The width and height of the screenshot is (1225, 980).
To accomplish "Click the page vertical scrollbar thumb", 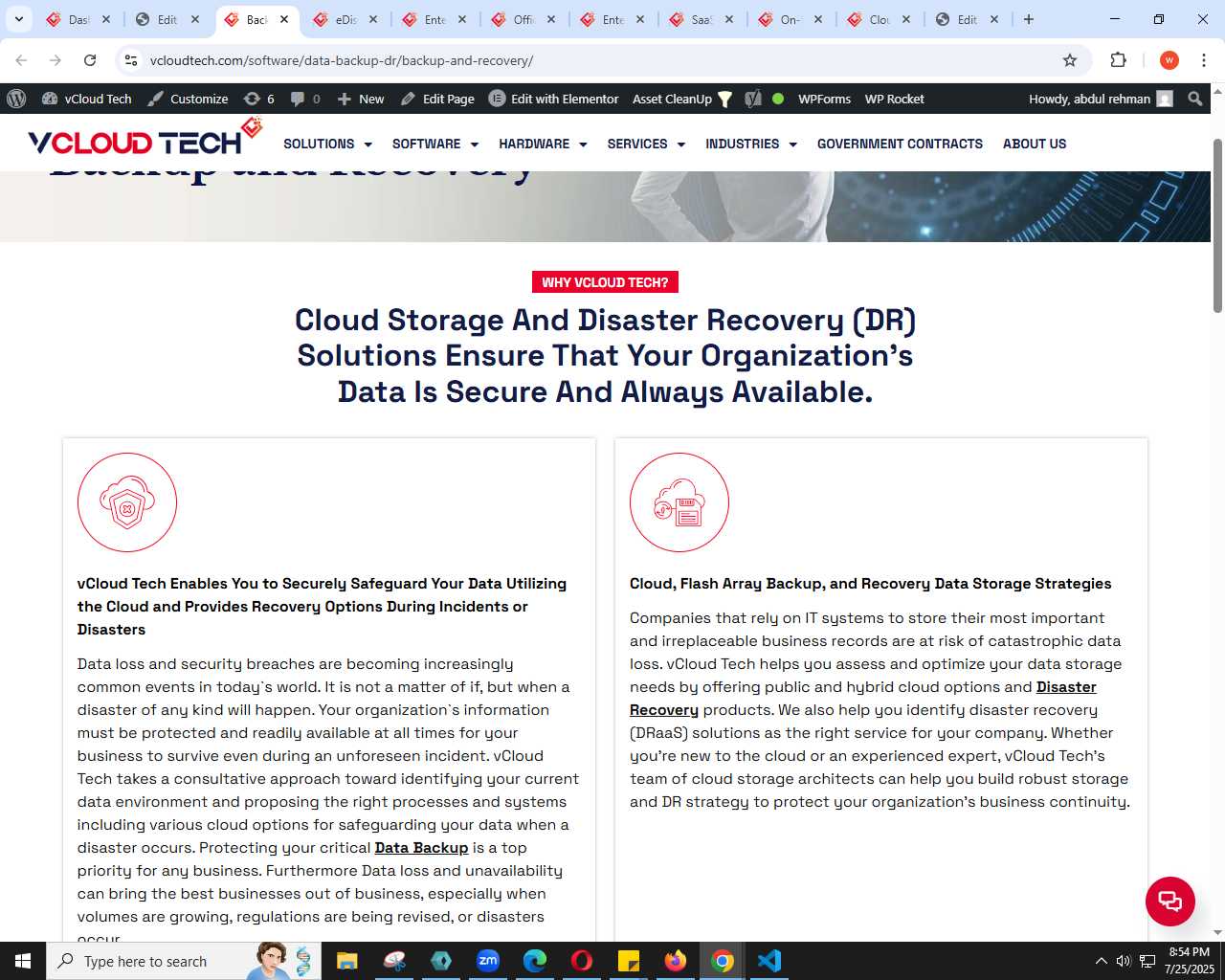I will point(1217,225).
